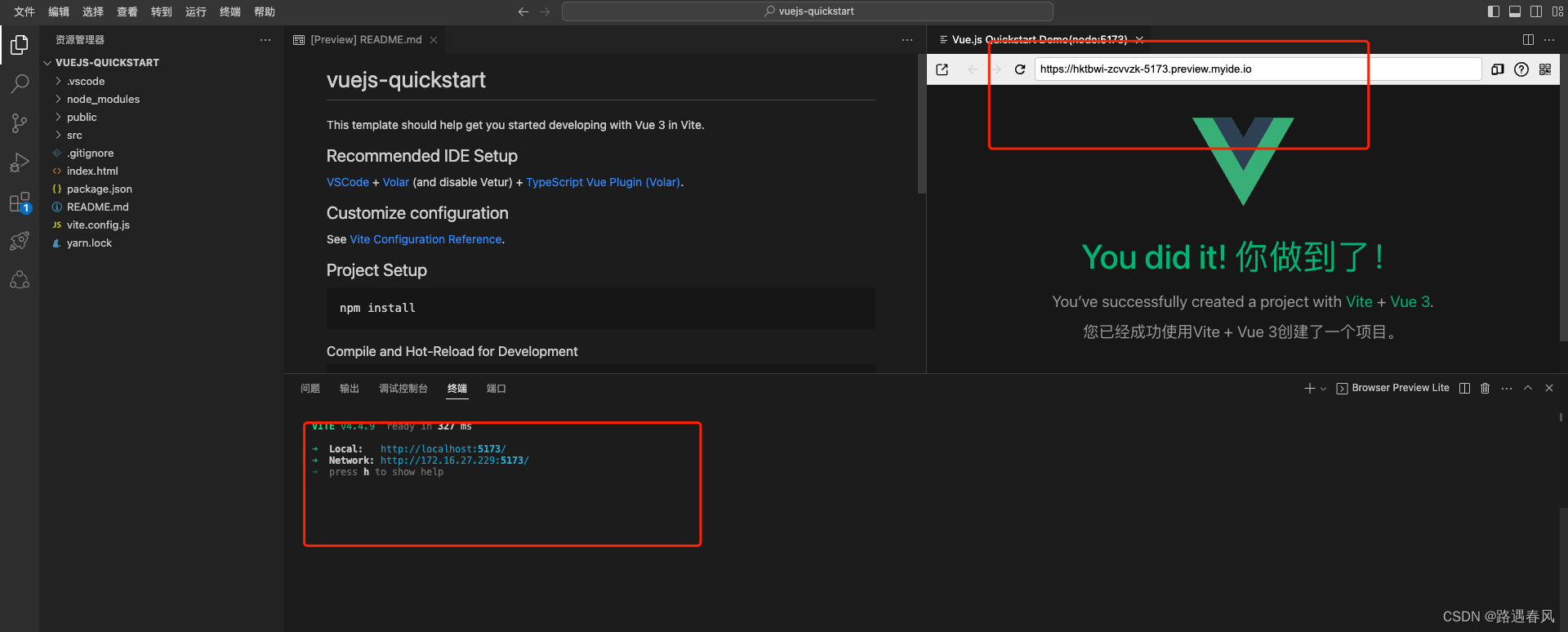
Task: Reload the browser preview page
Action: coord(1020,69)
